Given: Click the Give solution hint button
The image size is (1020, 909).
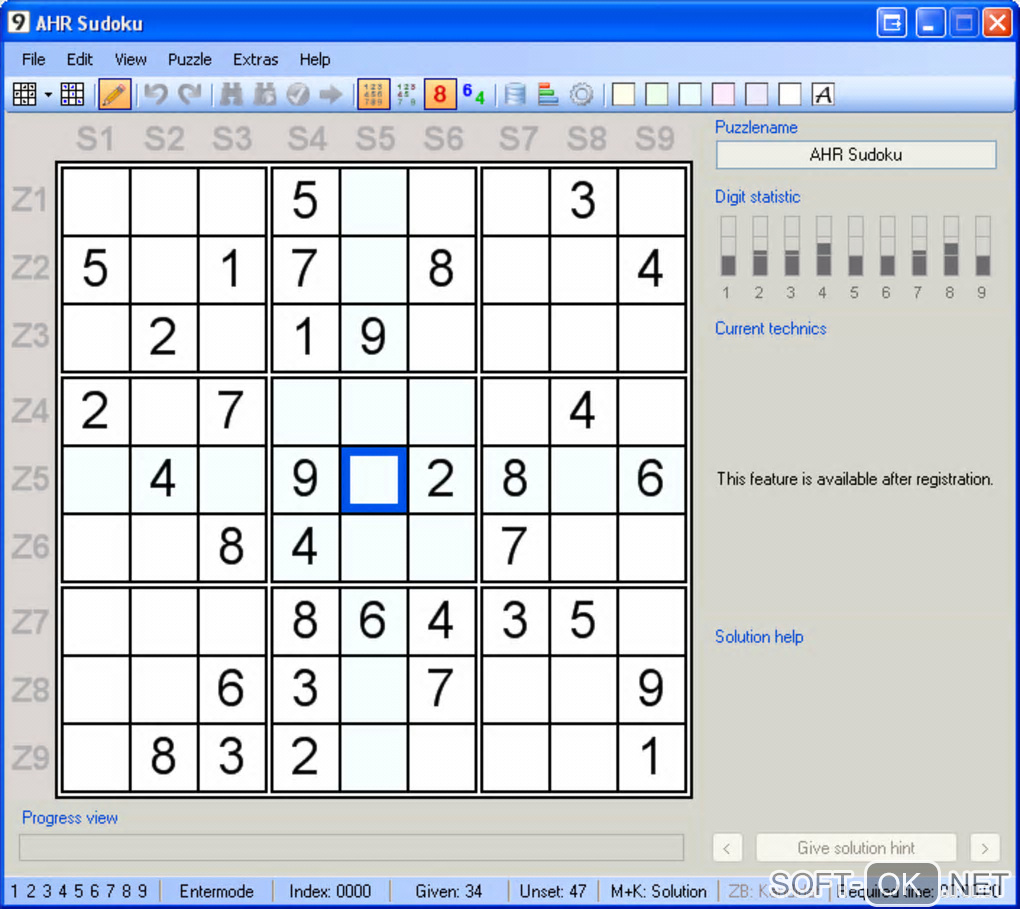Looking at the screenshot, I should (x=855, y=848).
